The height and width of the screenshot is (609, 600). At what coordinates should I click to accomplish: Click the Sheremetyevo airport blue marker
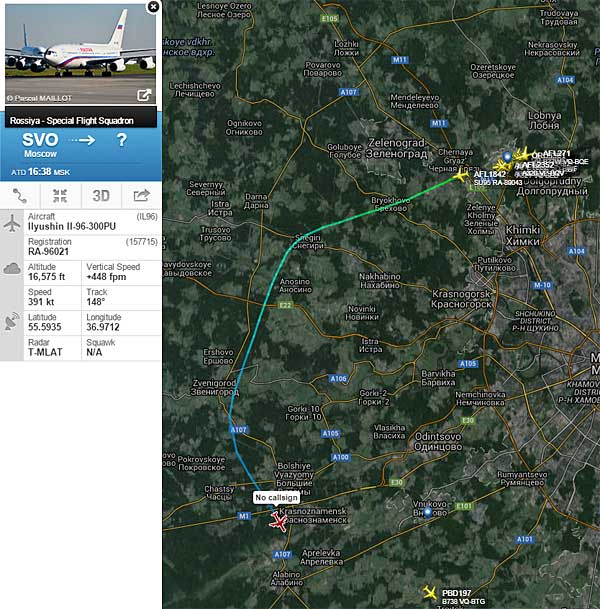pos(507,157)
